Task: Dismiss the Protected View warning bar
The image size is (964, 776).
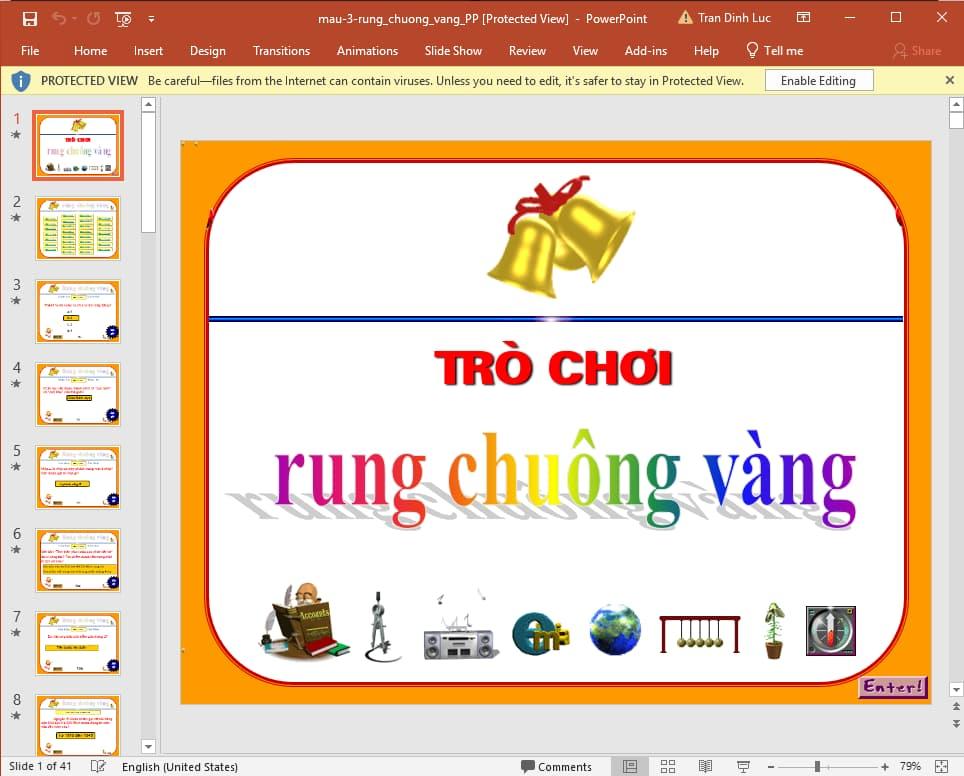Action: [x=949, y=80]
